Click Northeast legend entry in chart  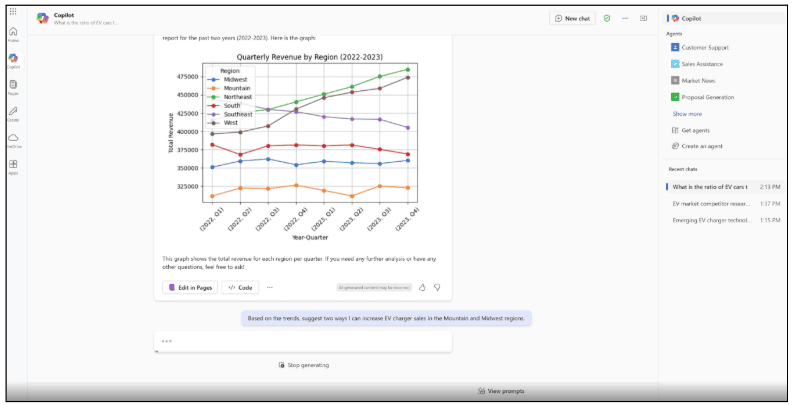[230, 97]
